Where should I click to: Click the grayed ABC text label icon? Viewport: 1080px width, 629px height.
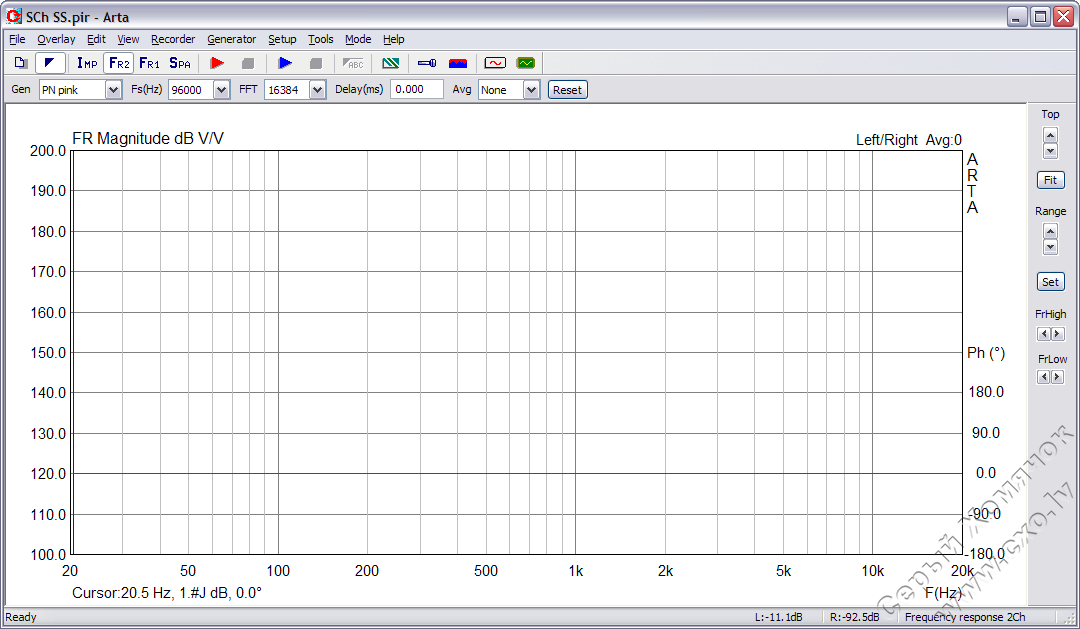353,63
